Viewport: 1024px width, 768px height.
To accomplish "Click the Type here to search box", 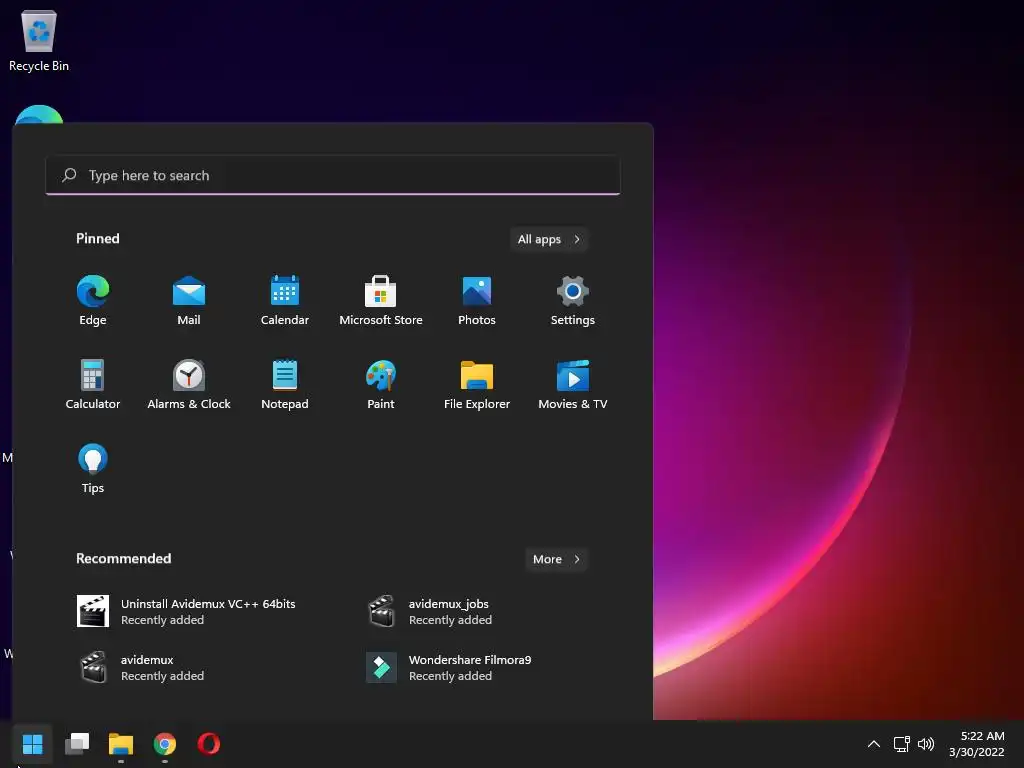I will pyautogui.click(x=332, y=175).
